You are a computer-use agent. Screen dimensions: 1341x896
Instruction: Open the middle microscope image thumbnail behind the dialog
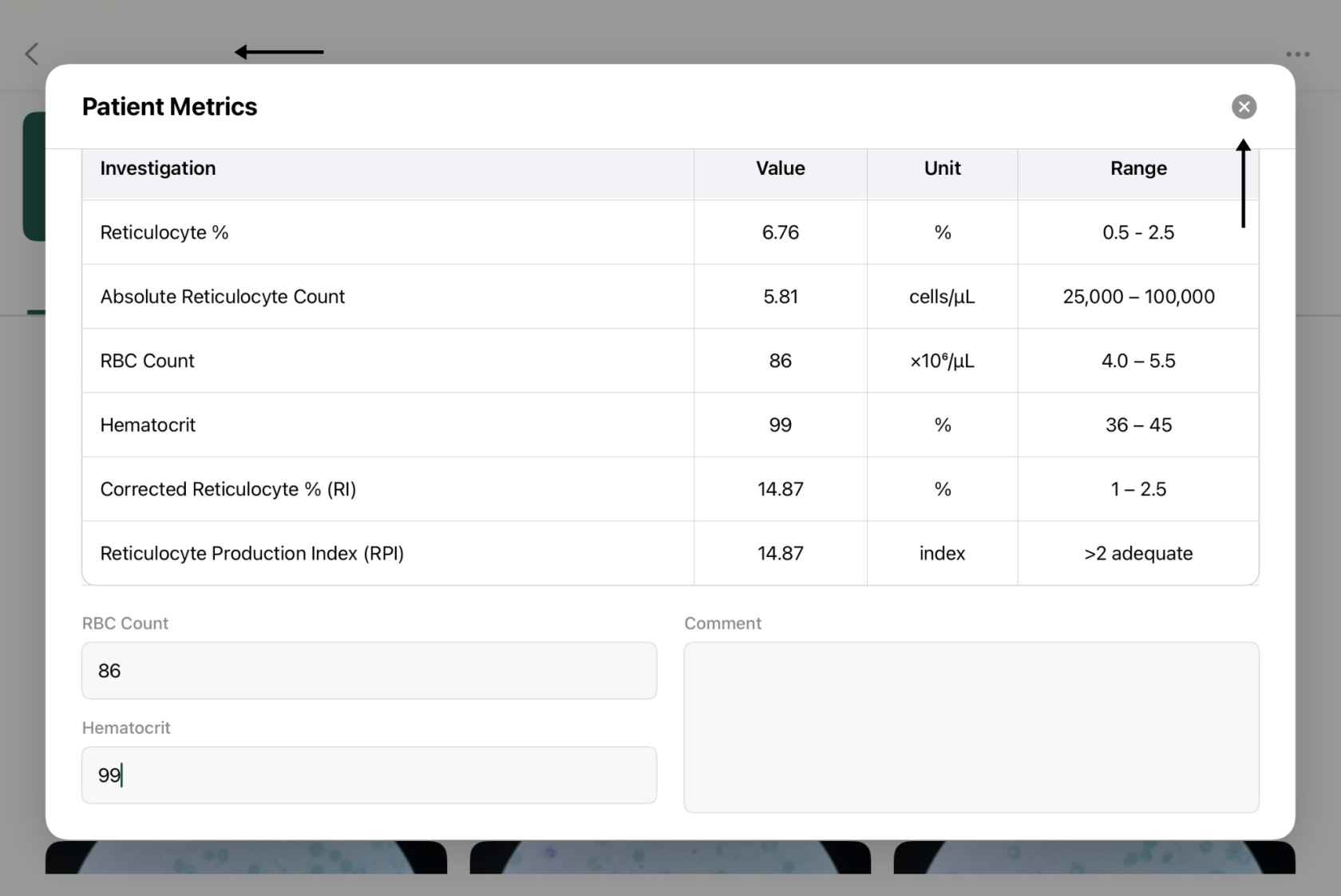(670, 857)
